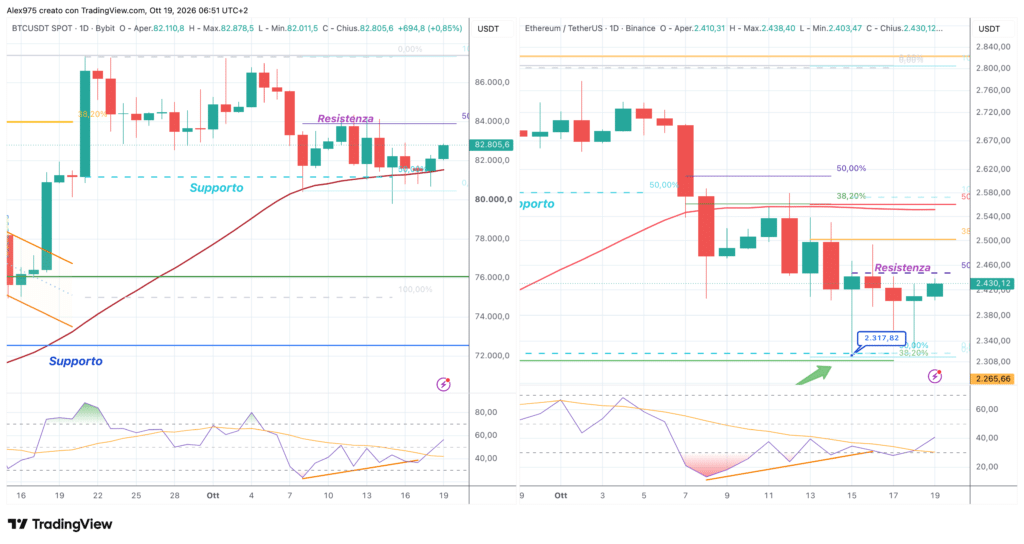This screenshot has width=1024, height=544.
Task: Click the 15 date label on the Ethereum time axis
Action: coord(852,496)
